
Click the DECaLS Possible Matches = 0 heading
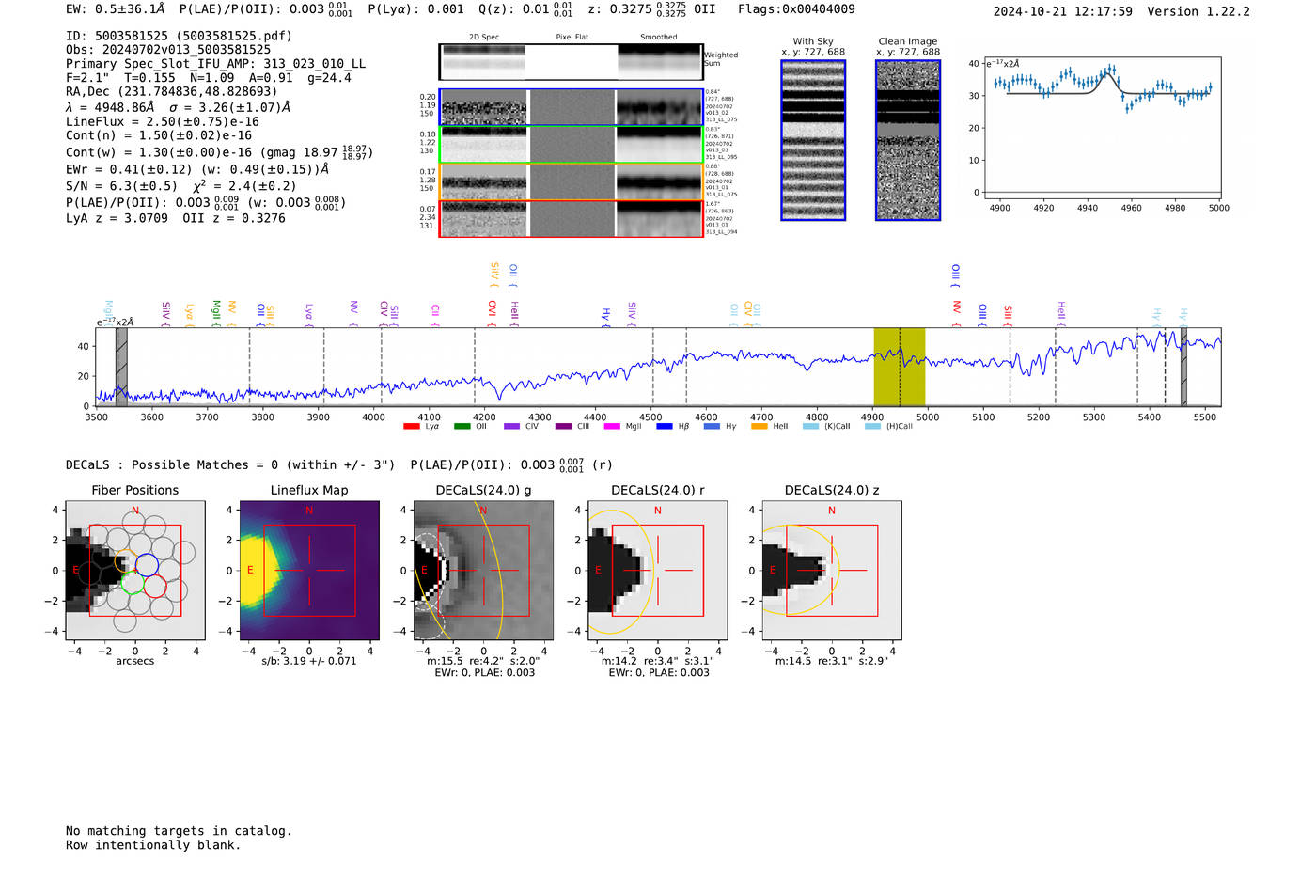pyautogui.click(x=230, y=464)
